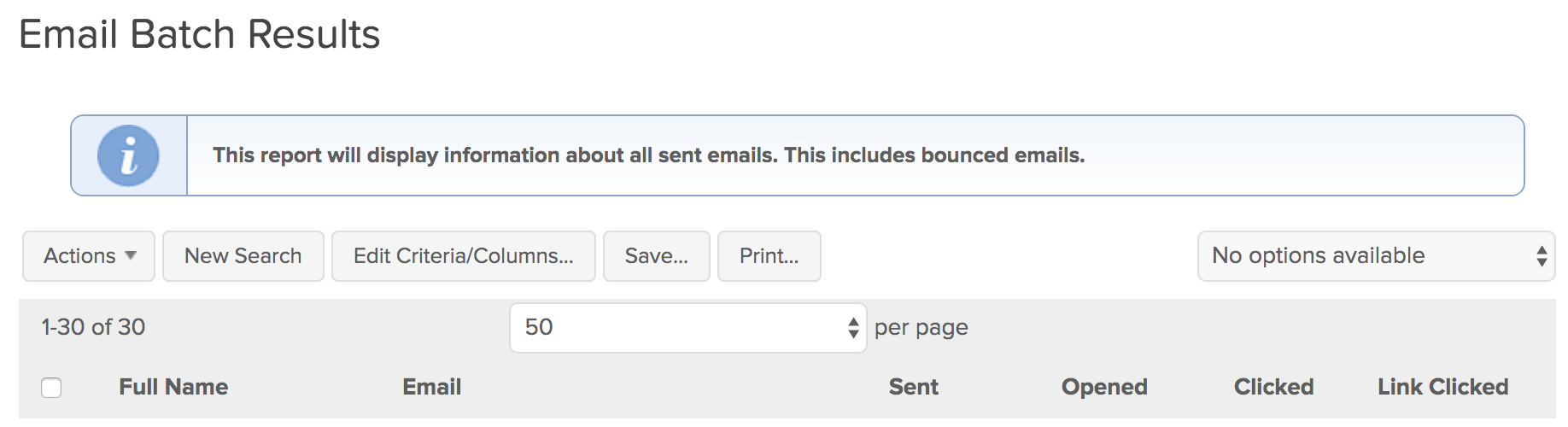Click the per page label
The width and height of the screenshot is (1568, 427).
pos(921,328)
